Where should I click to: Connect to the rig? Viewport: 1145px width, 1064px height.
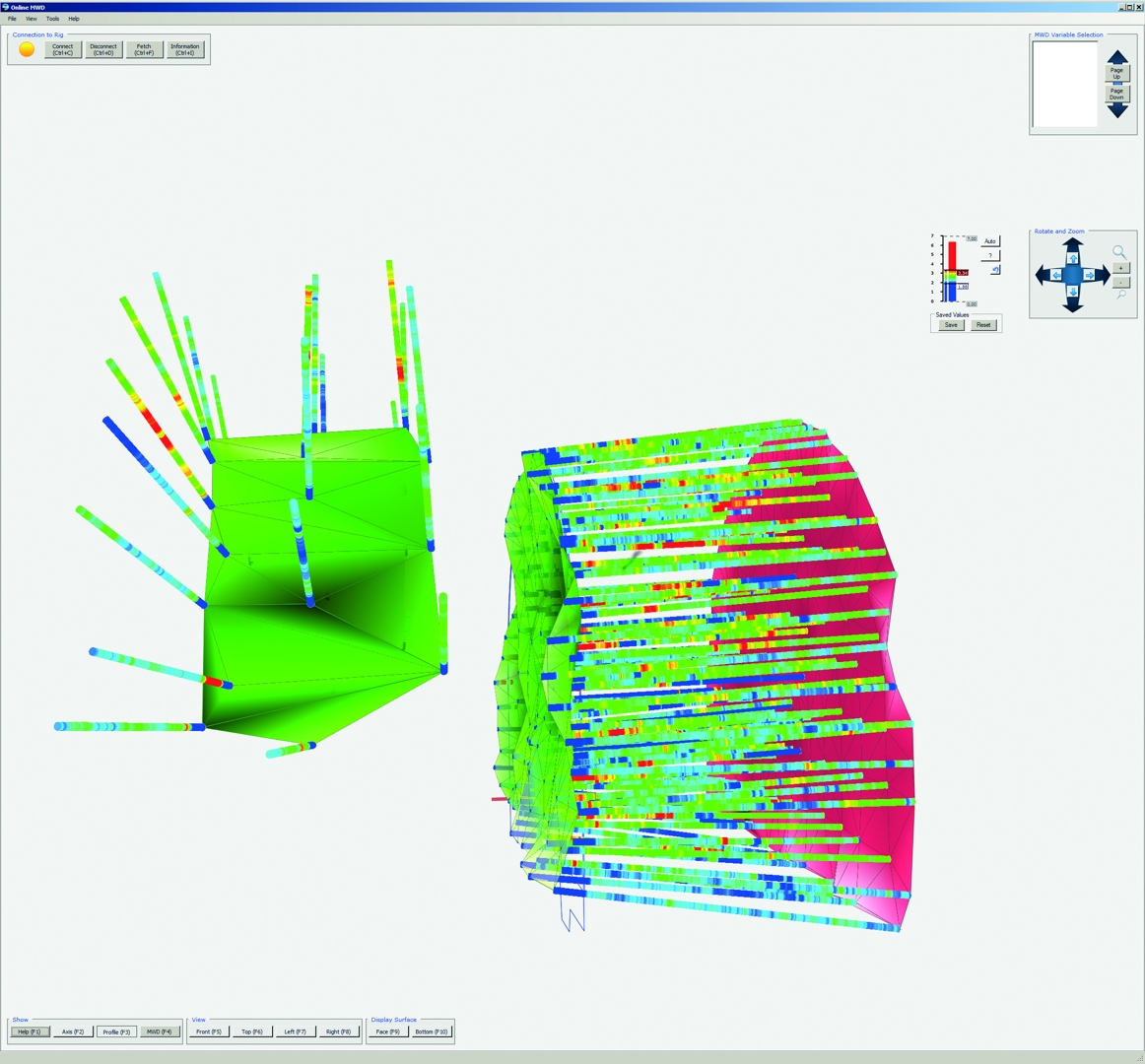(61, 48)
